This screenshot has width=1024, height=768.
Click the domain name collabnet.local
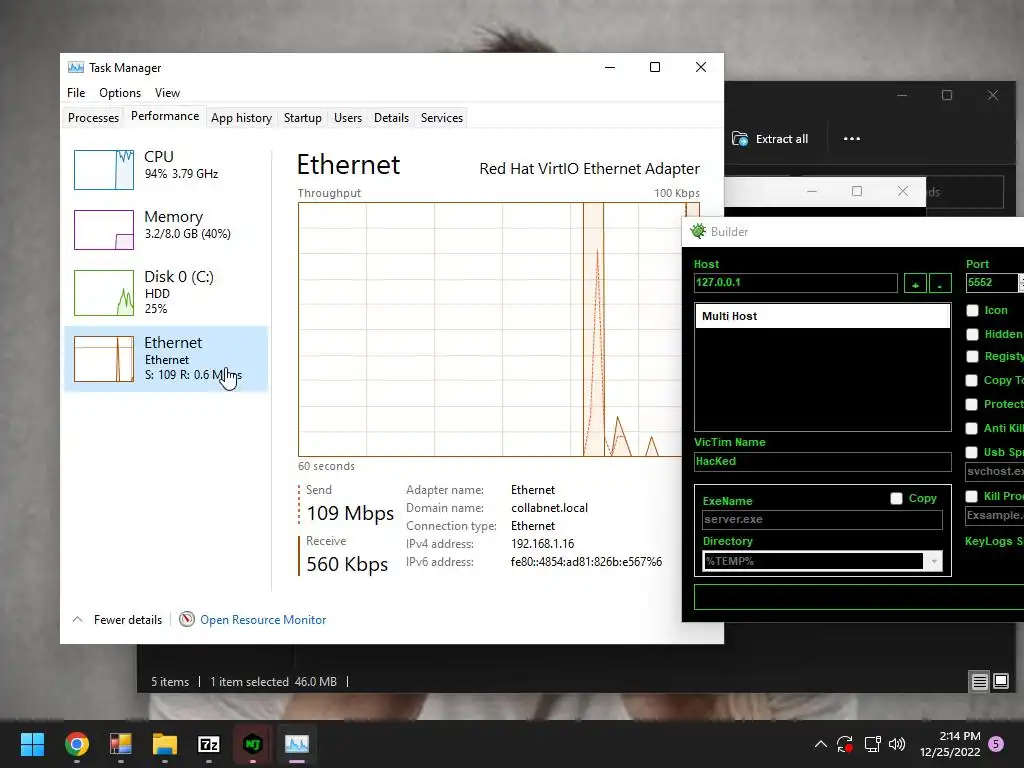tap(549, 508)
